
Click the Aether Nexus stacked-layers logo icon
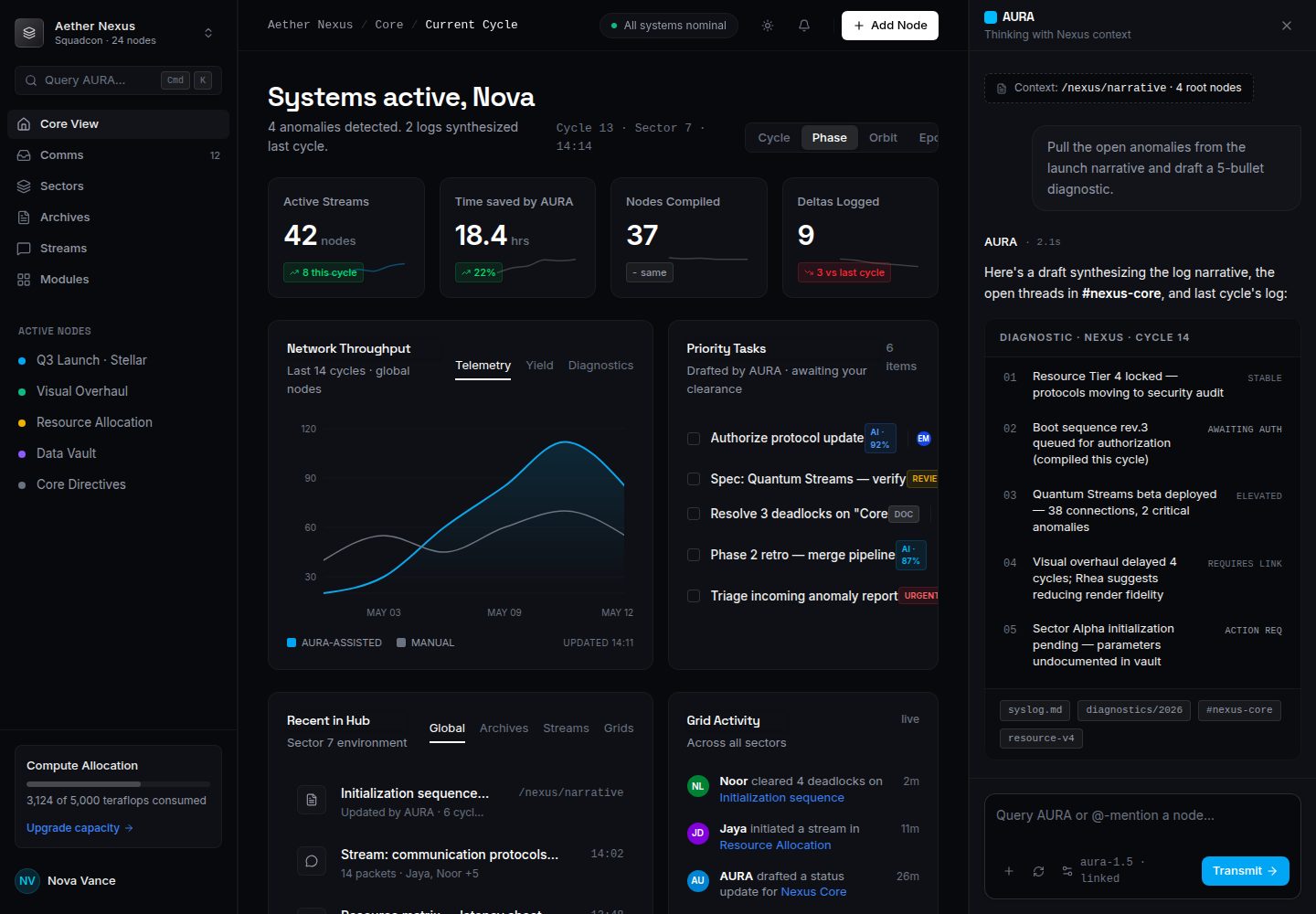tap(29, 33)
